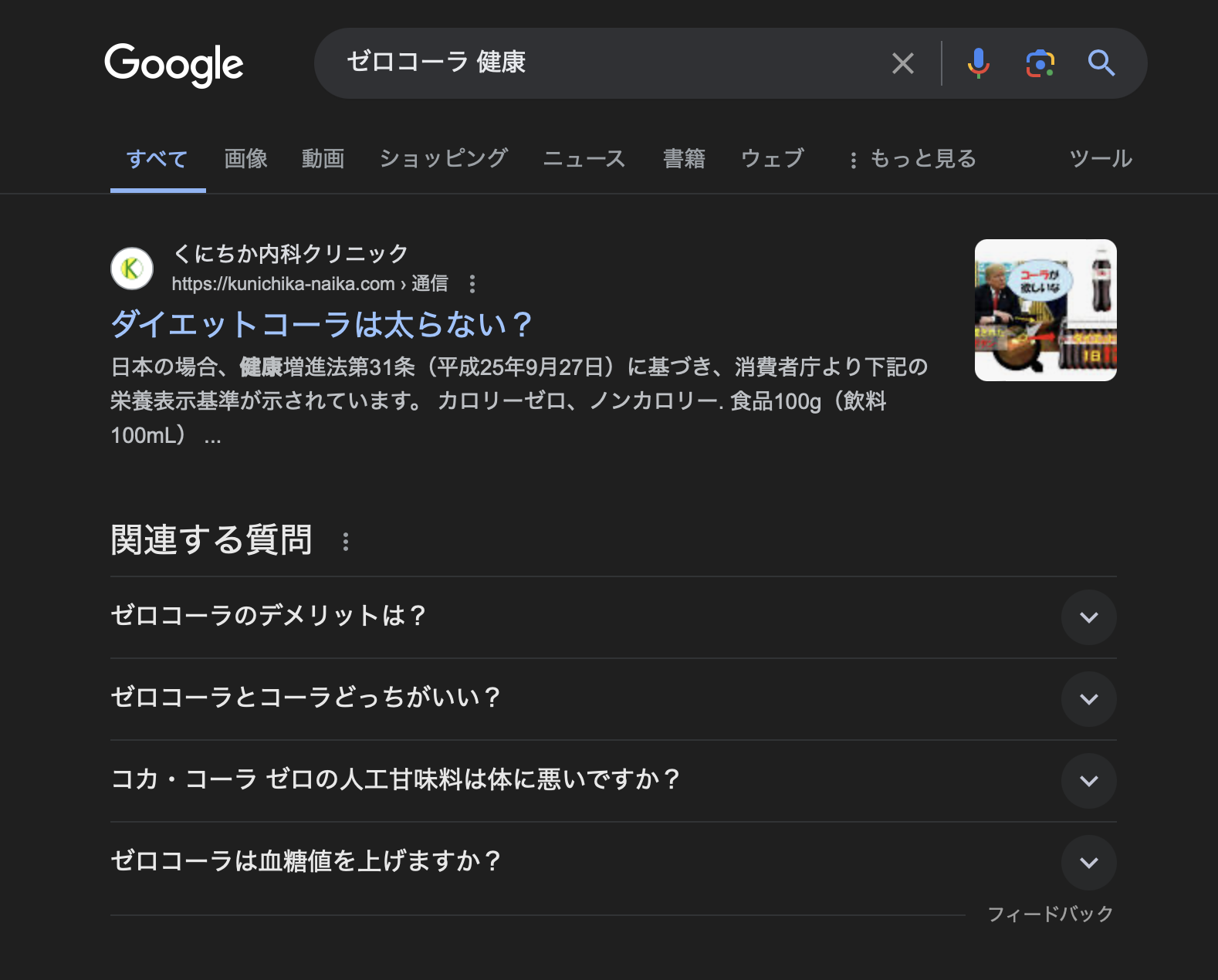Screen dimensions: 1218x980
Task: Expand the もっと見る menu
Action: point(912,159)
